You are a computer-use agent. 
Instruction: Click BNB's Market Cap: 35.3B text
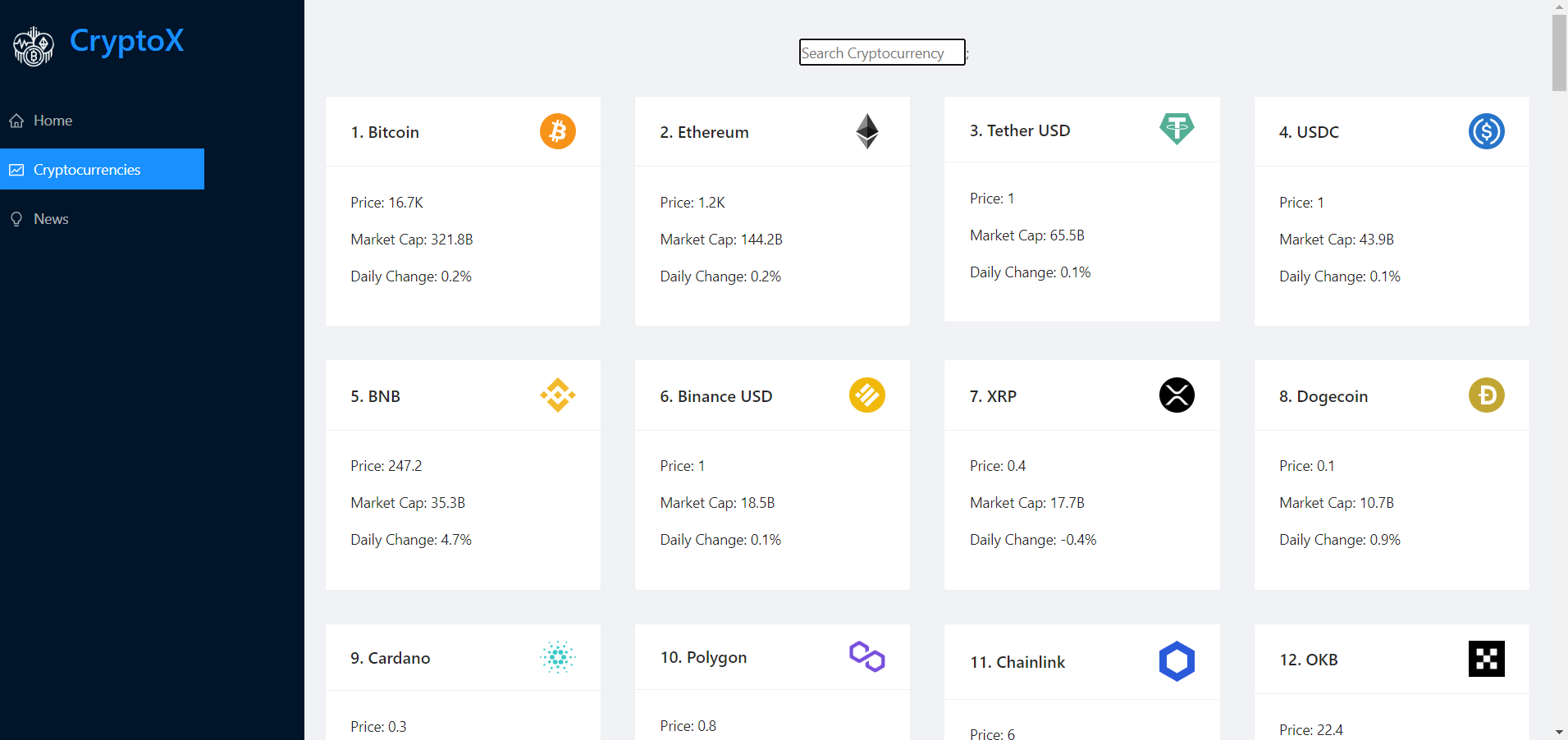tap(408, 503)
